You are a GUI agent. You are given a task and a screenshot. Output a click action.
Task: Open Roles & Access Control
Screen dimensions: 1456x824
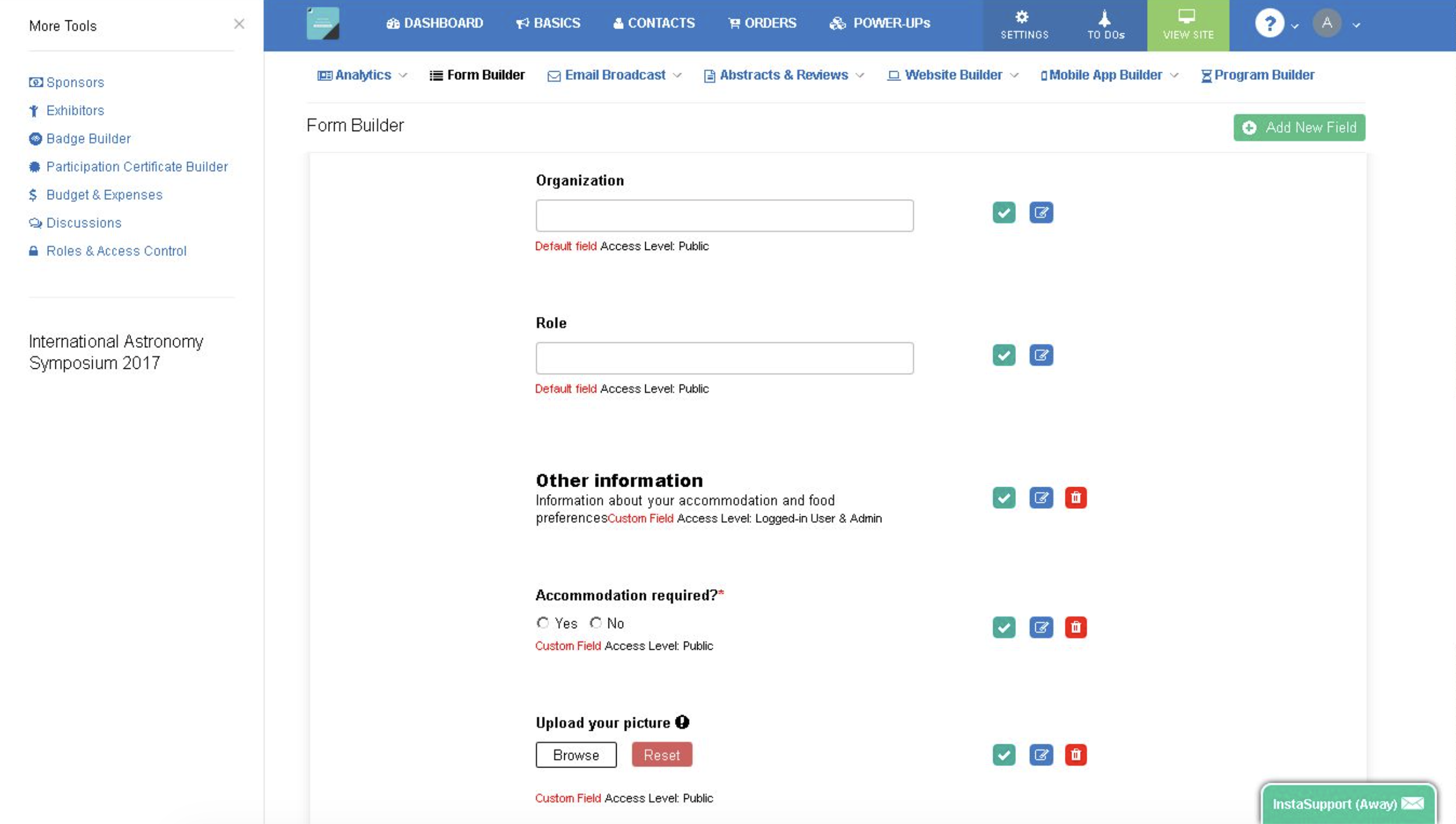coord(108,251)
